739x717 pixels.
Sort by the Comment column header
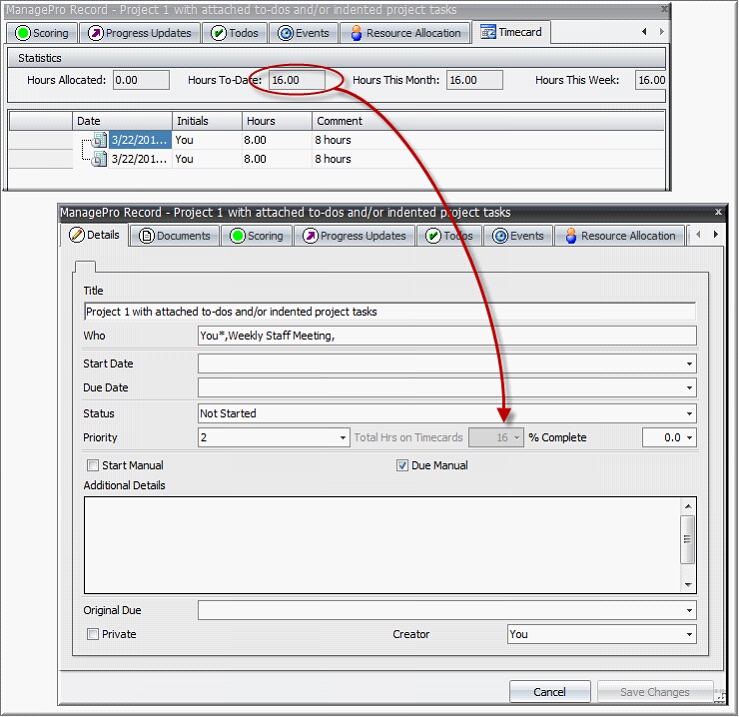pyautogui.click(x=488, y=121)
